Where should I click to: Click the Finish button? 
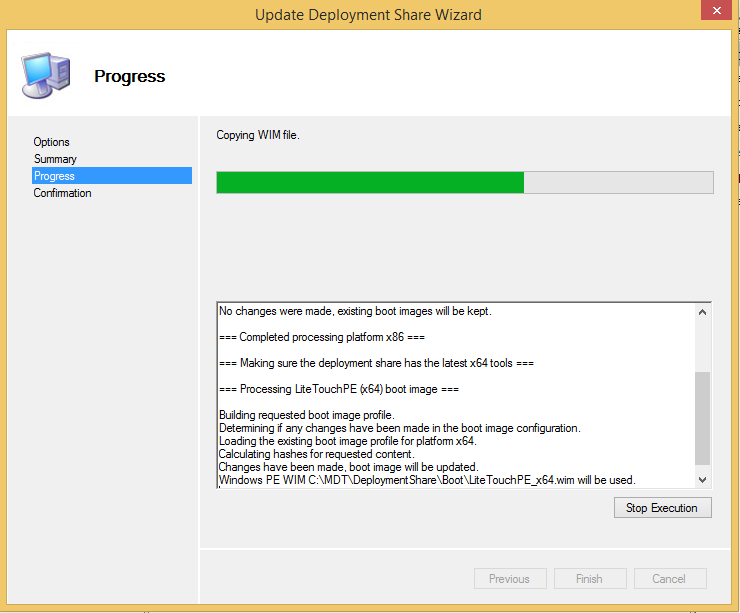[x=590, y=579]
